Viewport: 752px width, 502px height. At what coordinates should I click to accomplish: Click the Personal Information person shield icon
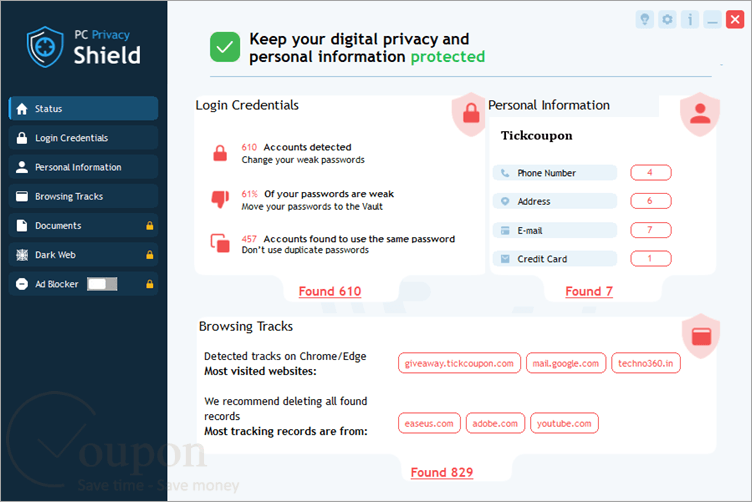700,114
